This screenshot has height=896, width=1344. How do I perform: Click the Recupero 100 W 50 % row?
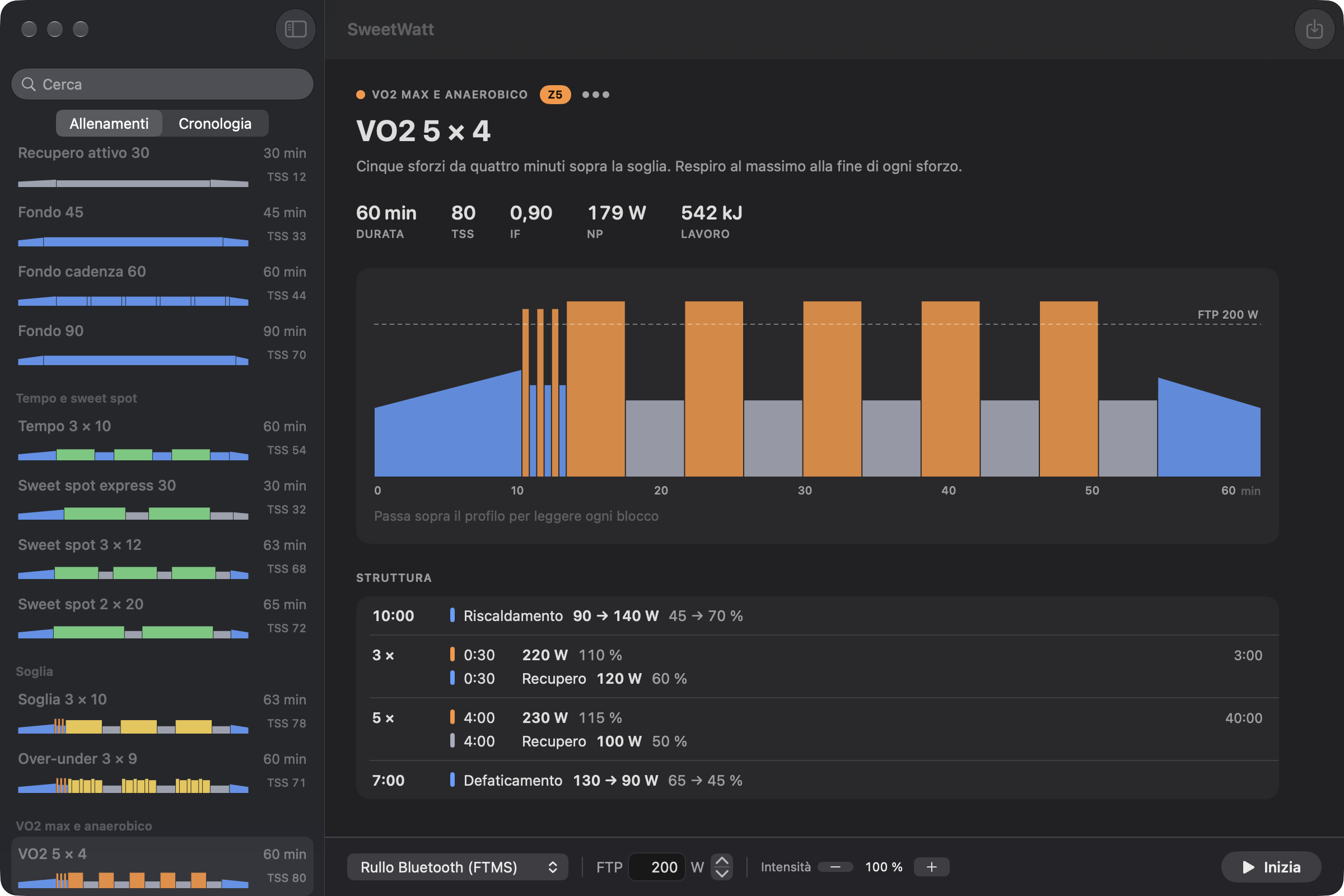click(x=568, y=741)
